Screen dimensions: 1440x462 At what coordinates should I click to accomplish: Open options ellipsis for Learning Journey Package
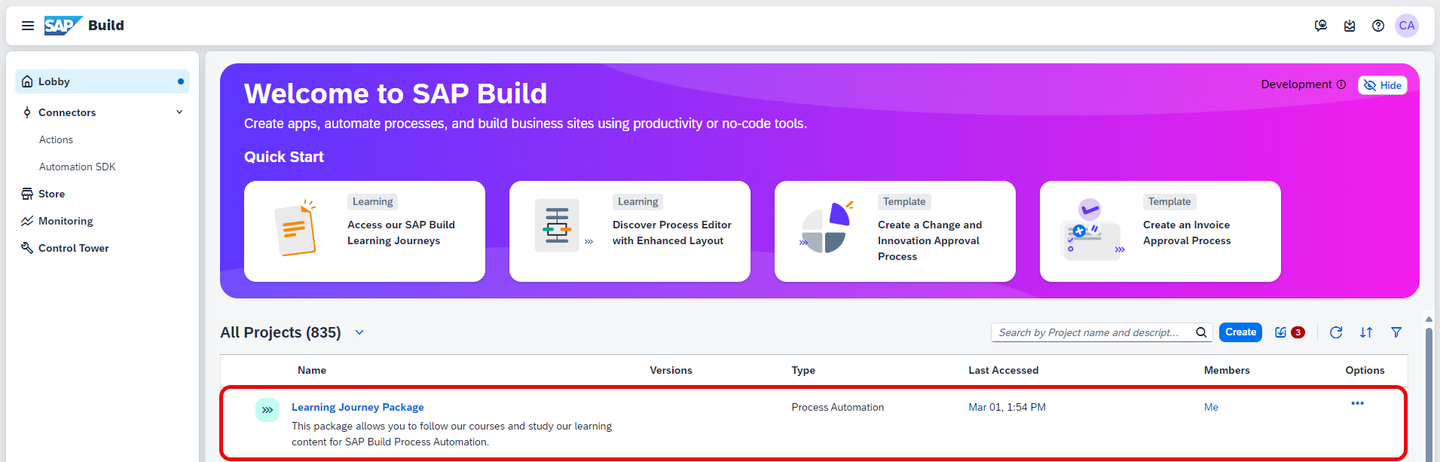[x=1357, y=403]
